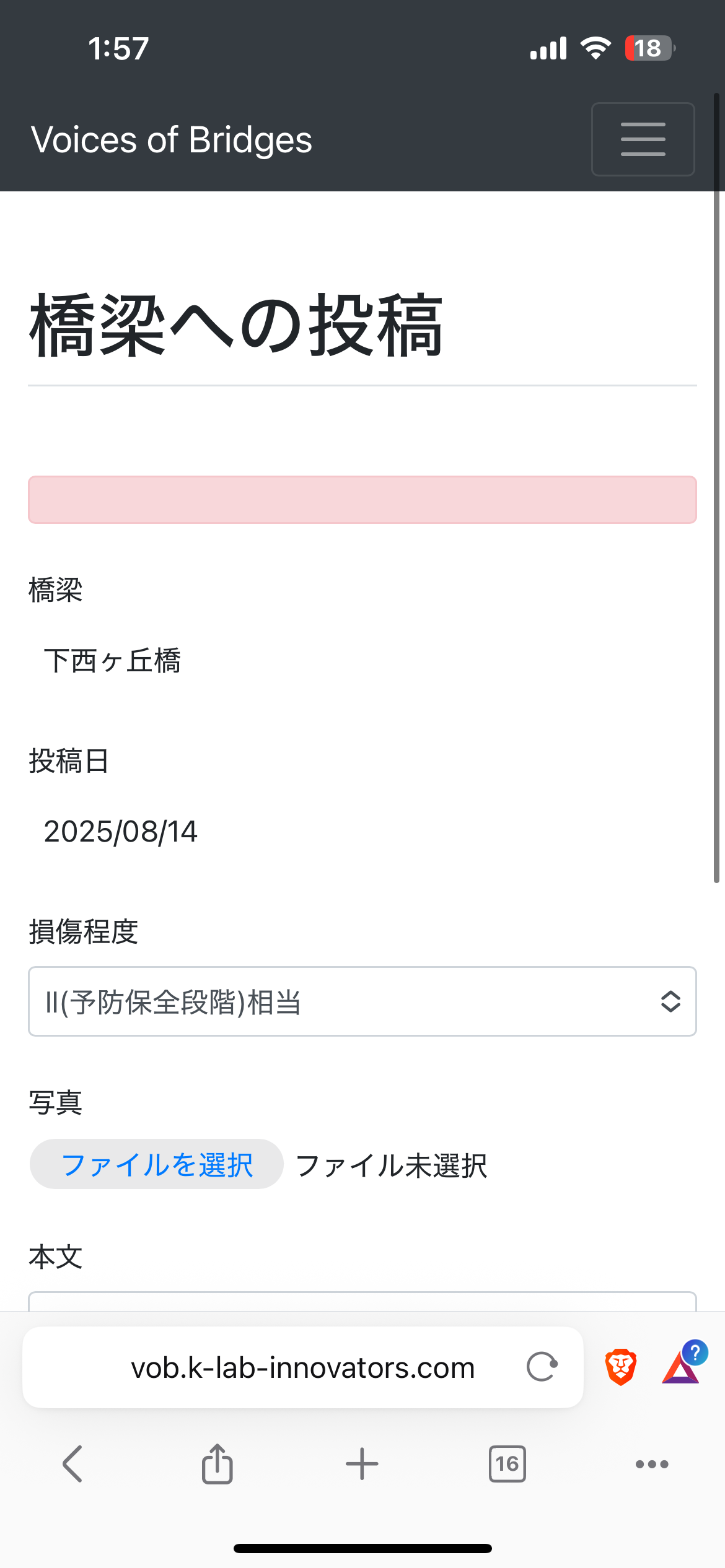Open the three-dots more menu
The height and width of the screenshot is (1568, 725).
(652, 1464)
